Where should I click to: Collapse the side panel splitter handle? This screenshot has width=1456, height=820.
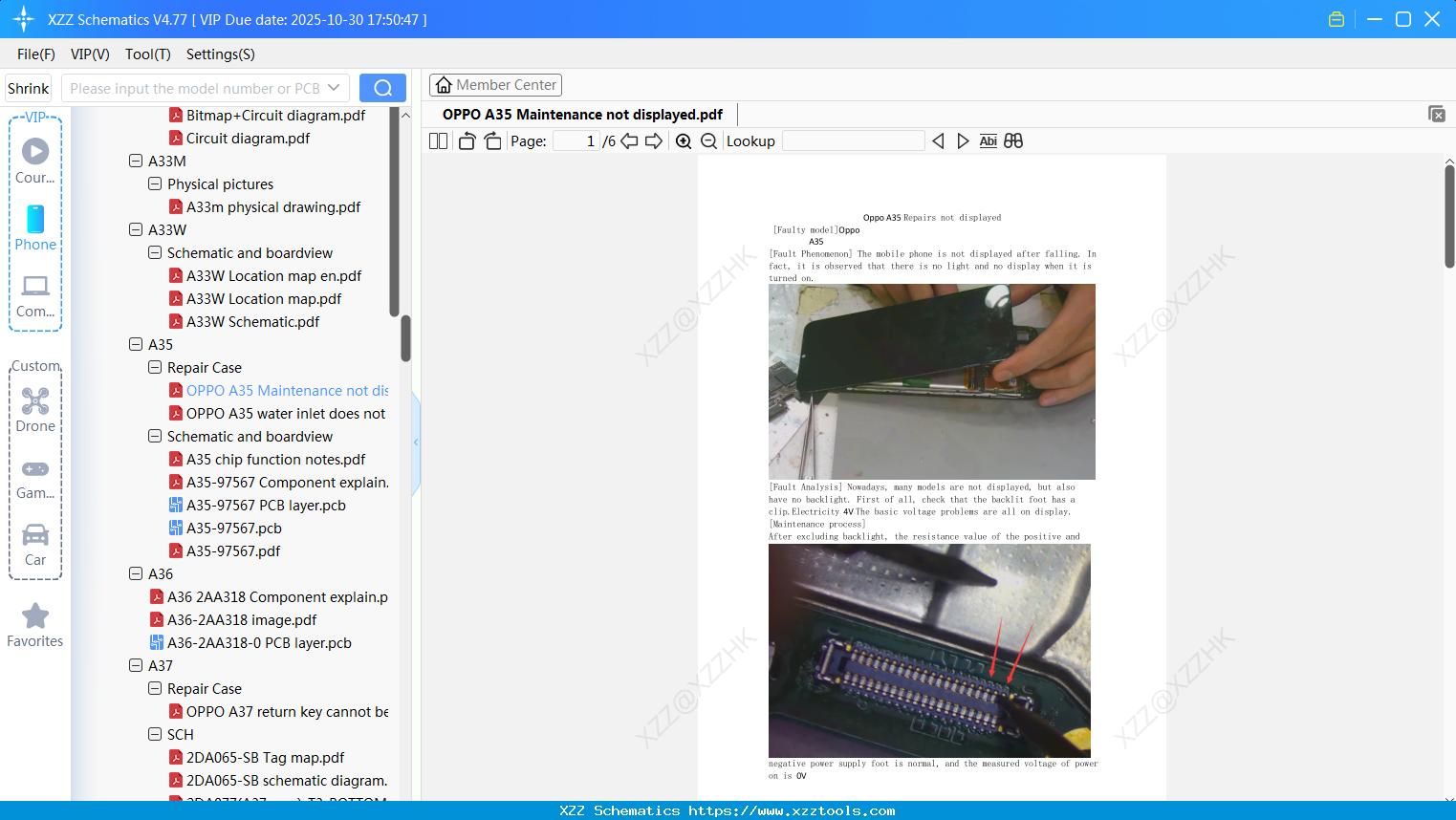click(x=416, y=442)
